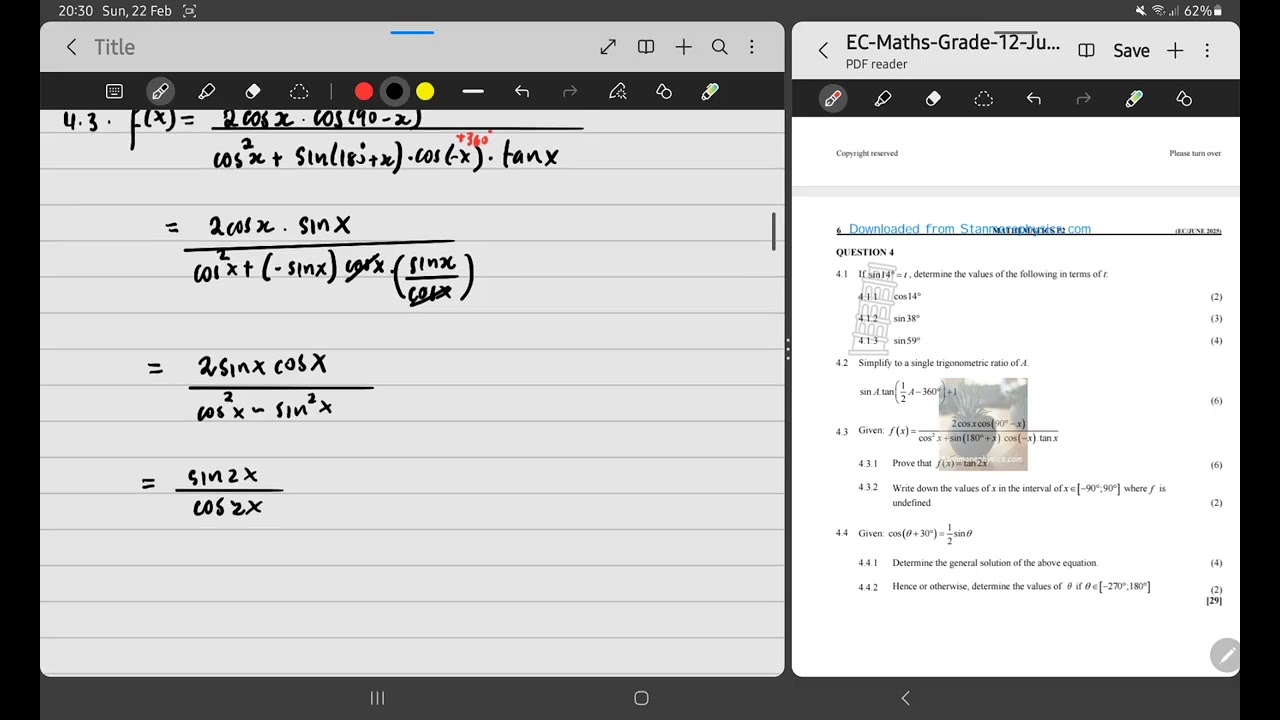
Task: Open battery status at 62%
Action: 1205,11
